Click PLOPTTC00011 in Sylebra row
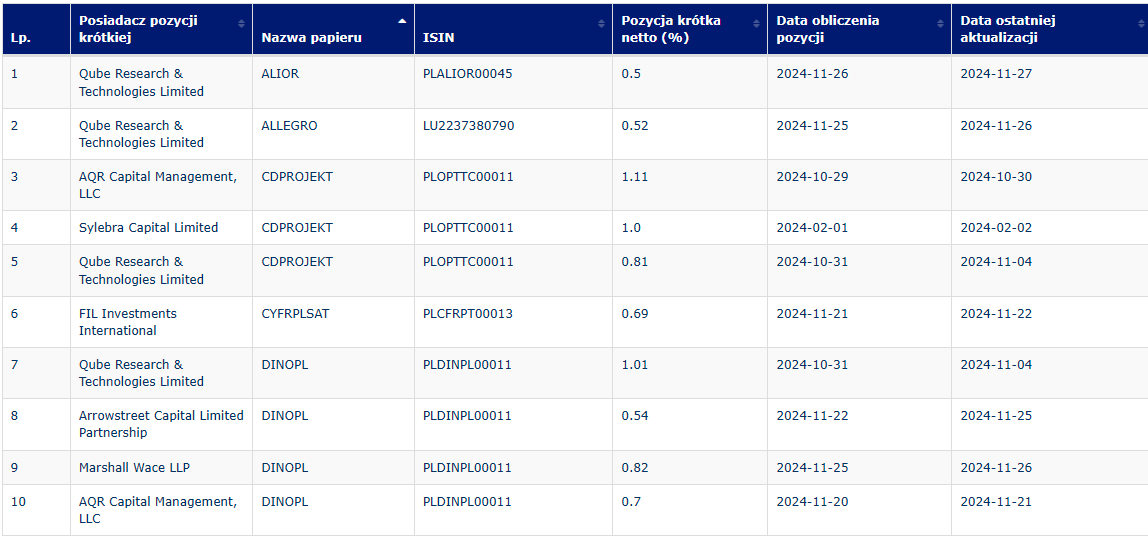Image resolution: width=1148 pixels, height=536 pixels. coord(469,228)
